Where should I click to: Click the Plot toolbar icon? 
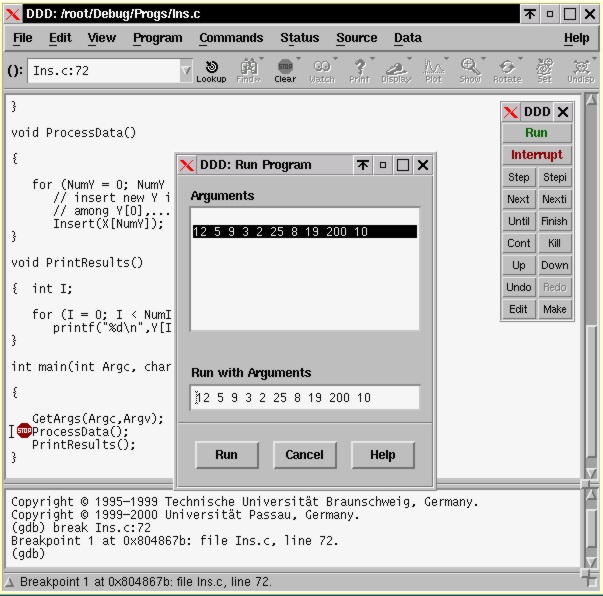(434, 70)
